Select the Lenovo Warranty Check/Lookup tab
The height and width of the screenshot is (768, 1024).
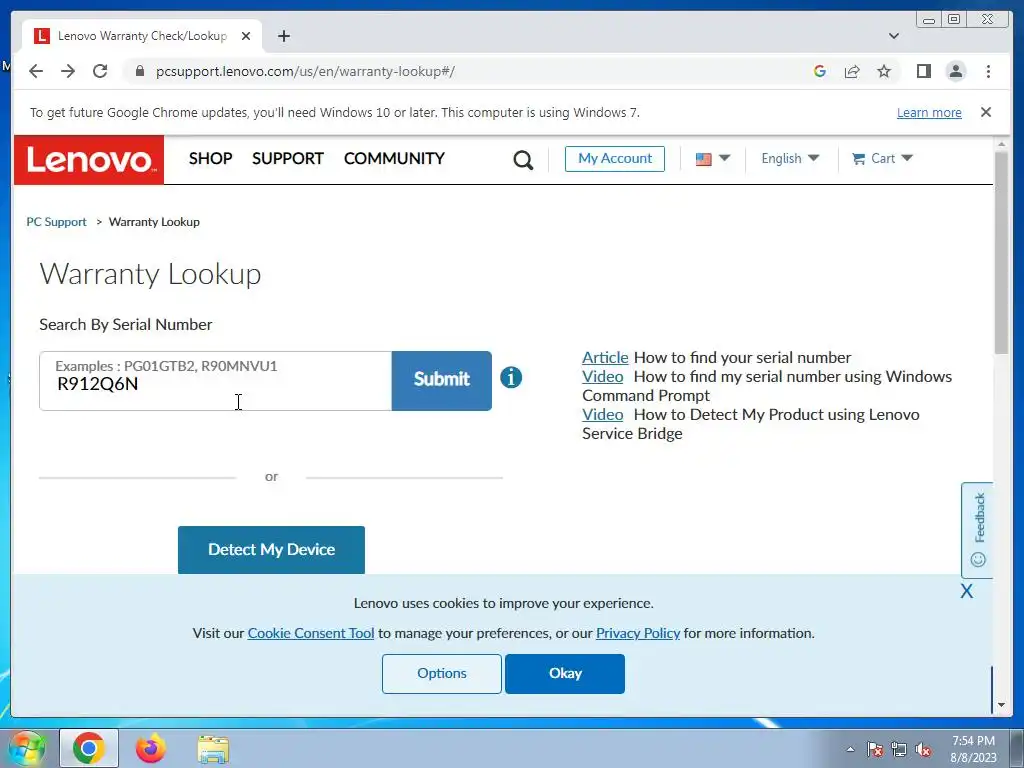click(142, 36)
